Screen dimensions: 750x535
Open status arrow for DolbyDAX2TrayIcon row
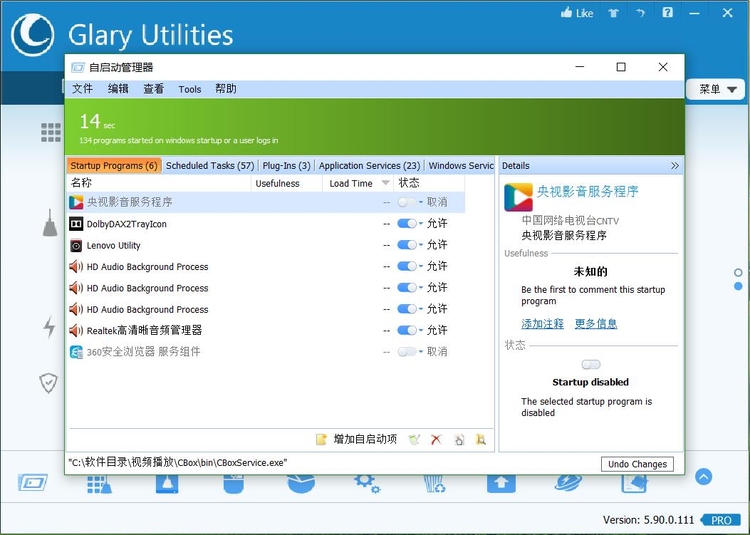(x=421, y=223)
